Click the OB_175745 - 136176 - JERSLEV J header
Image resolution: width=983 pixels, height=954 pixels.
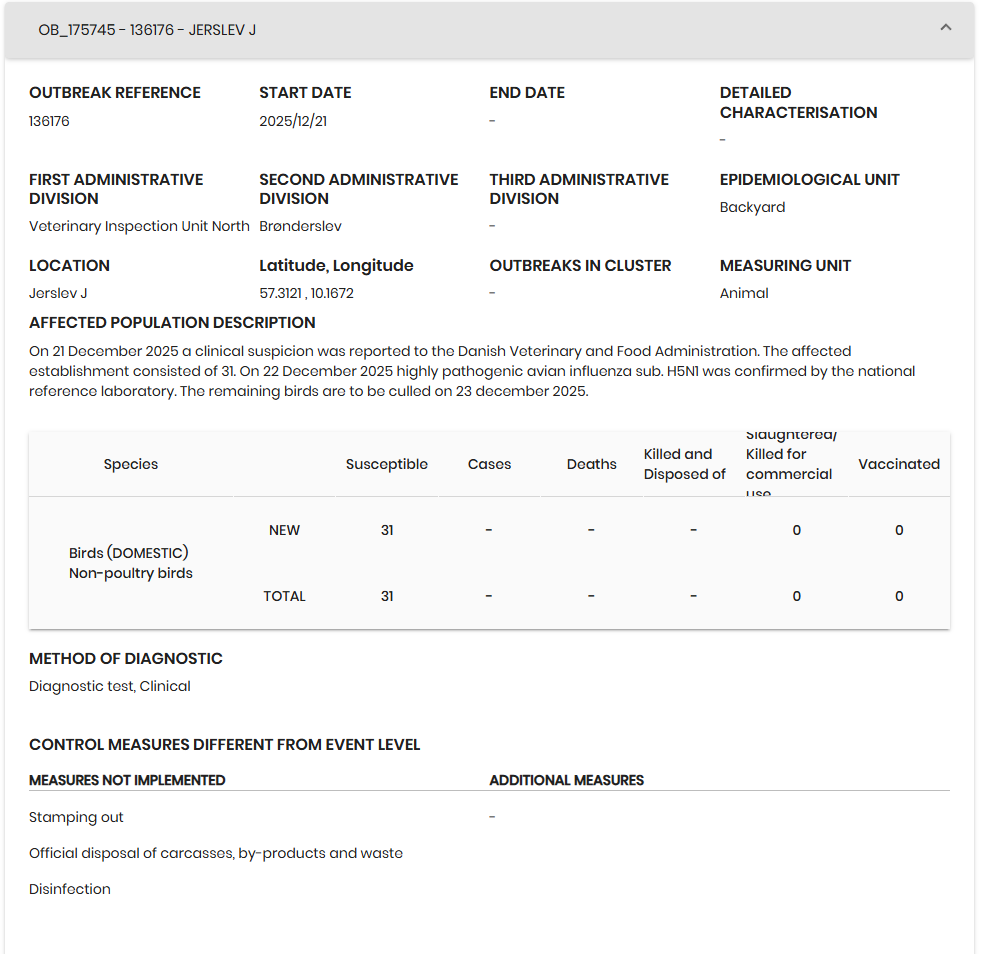[x=147, y=30]
